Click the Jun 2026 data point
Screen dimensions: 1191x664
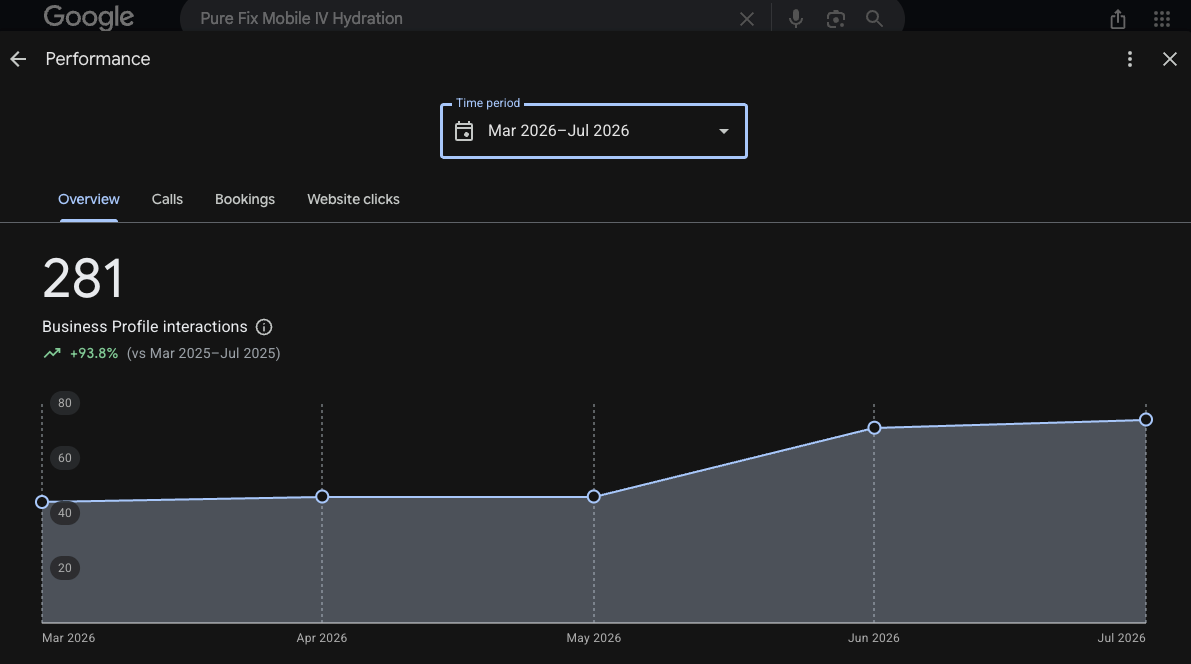(874, 428)
